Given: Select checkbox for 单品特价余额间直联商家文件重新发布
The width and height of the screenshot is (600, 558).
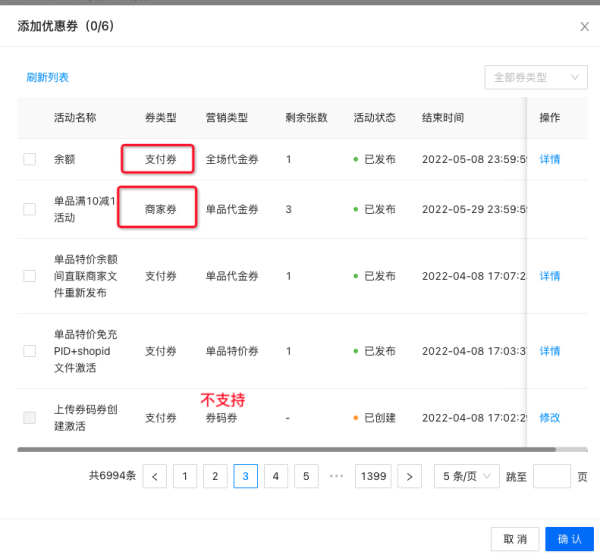Looking at the screenshot, I should click(x=29, y=276).
